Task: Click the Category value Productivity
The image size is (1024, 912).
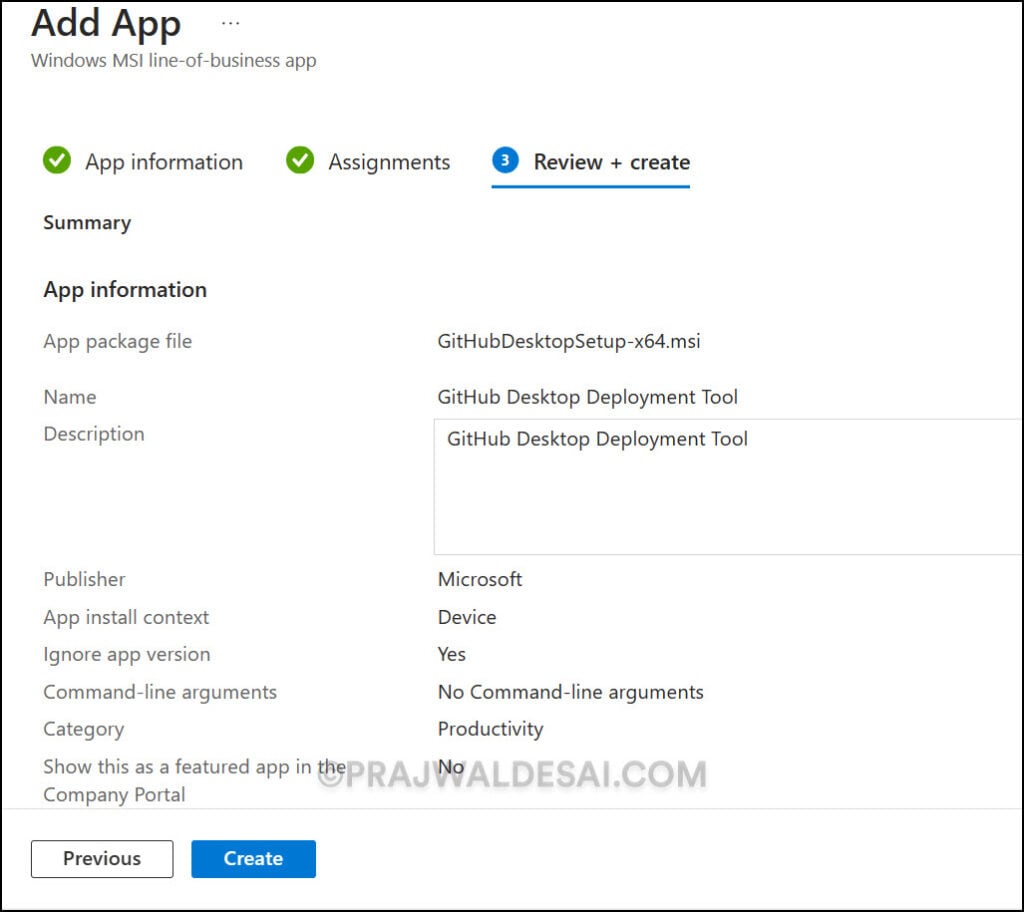Action: coord(490,729)
